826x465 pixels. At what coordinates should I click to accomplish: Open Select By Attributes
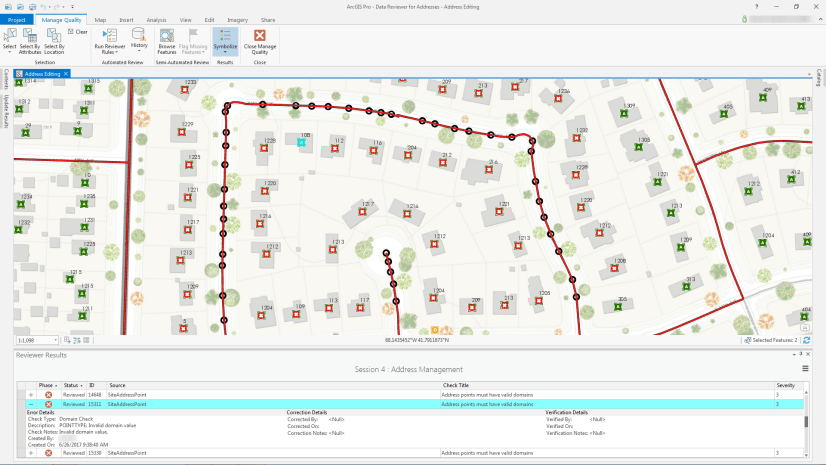(x=30, y=42)
